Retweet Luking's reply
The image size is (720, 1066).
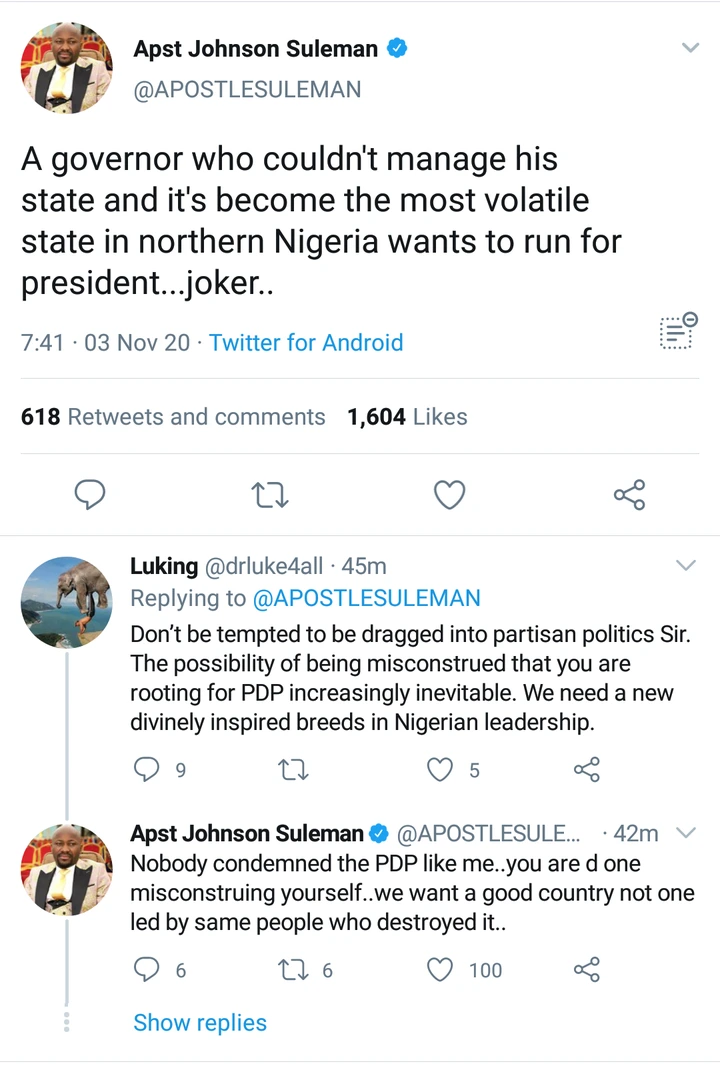point(293,769)
